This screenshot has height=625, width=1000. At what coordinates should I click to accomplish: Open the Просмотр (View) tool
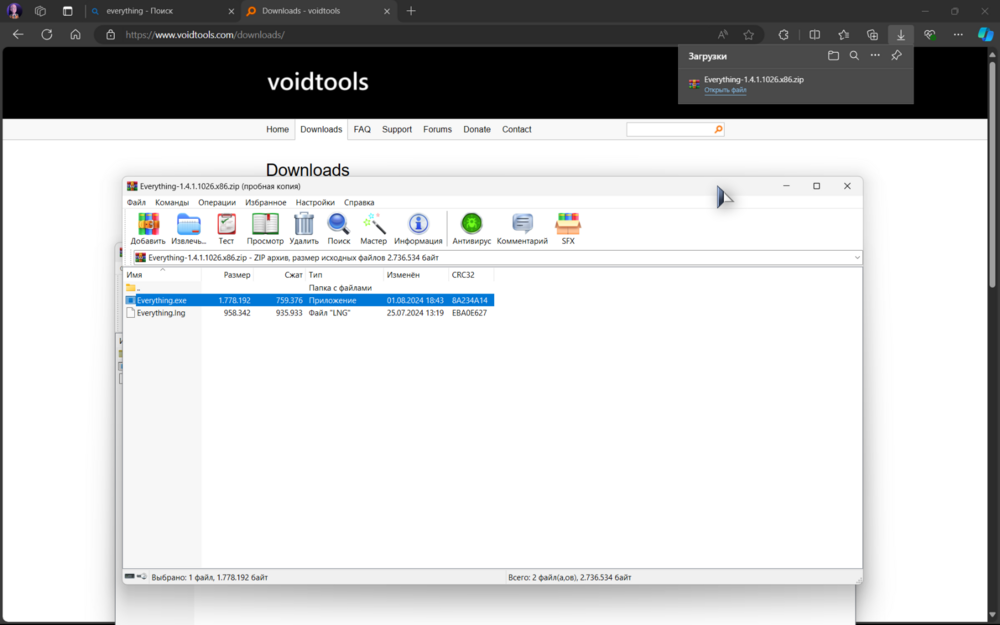pos(265,229)
